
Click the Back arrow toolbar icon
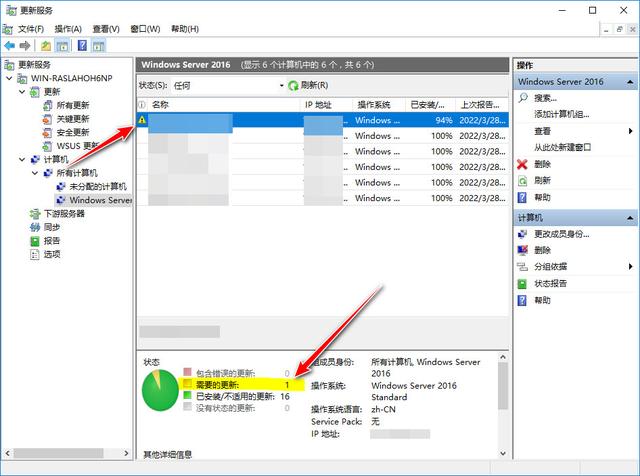[9, 46]
